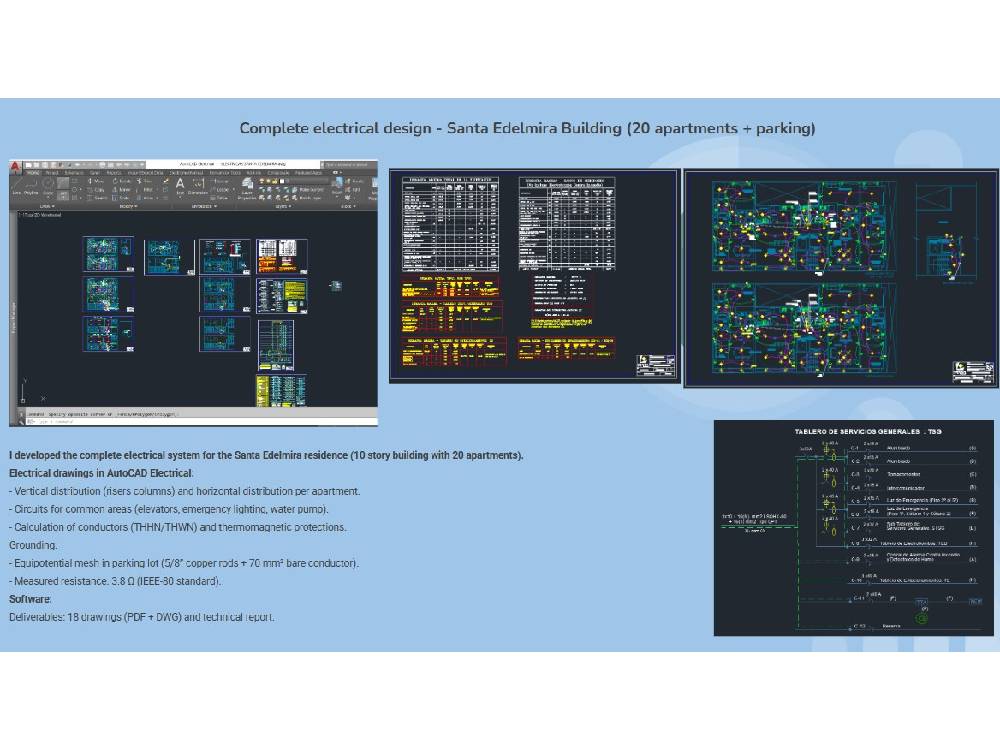
Task: Select the Circle draw tool
Action: pyautogui.click(x=48, y=186)
